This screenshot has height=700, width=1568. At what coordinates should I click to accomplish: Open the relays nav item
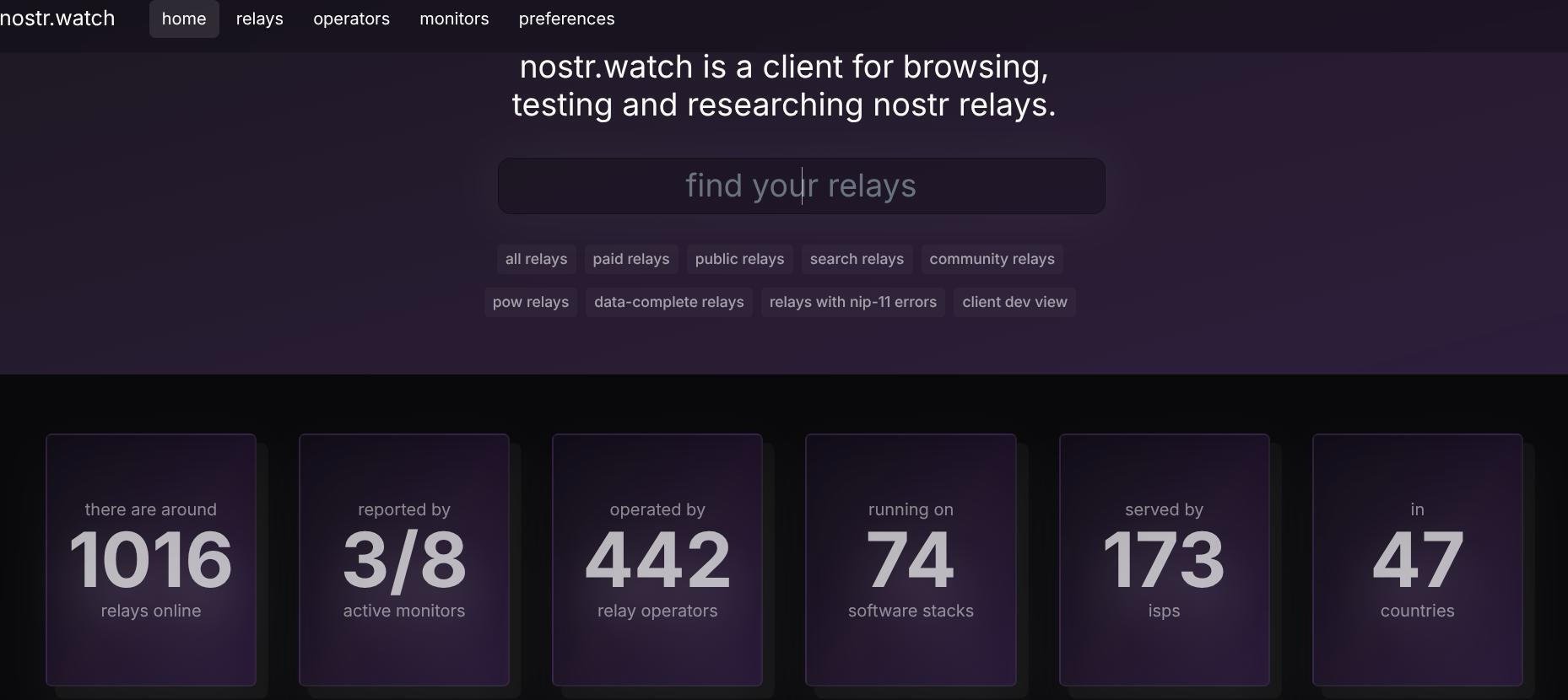259,19
